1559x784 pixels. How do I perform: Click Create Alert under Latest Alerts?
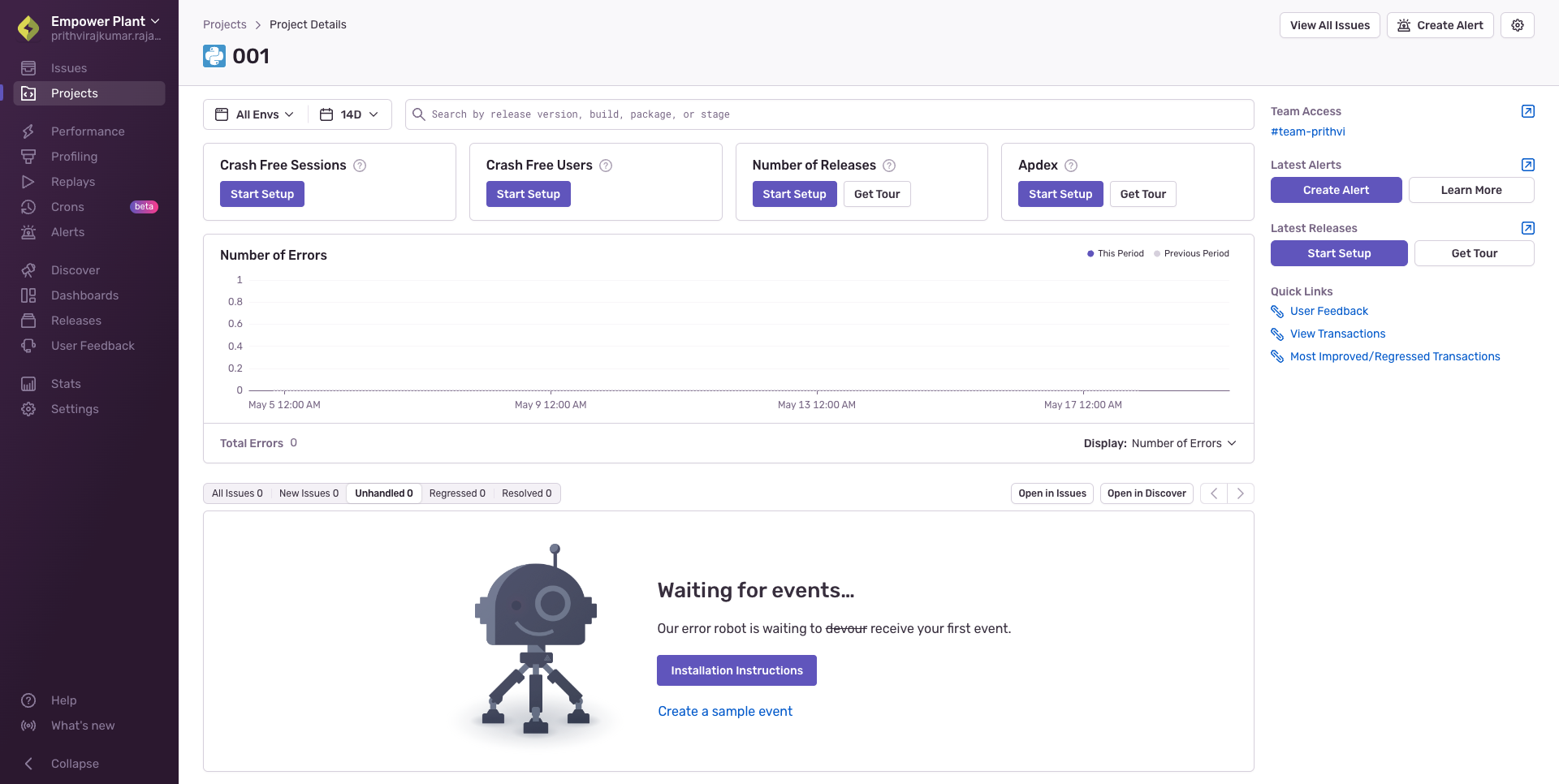(x=1336, y=190)
